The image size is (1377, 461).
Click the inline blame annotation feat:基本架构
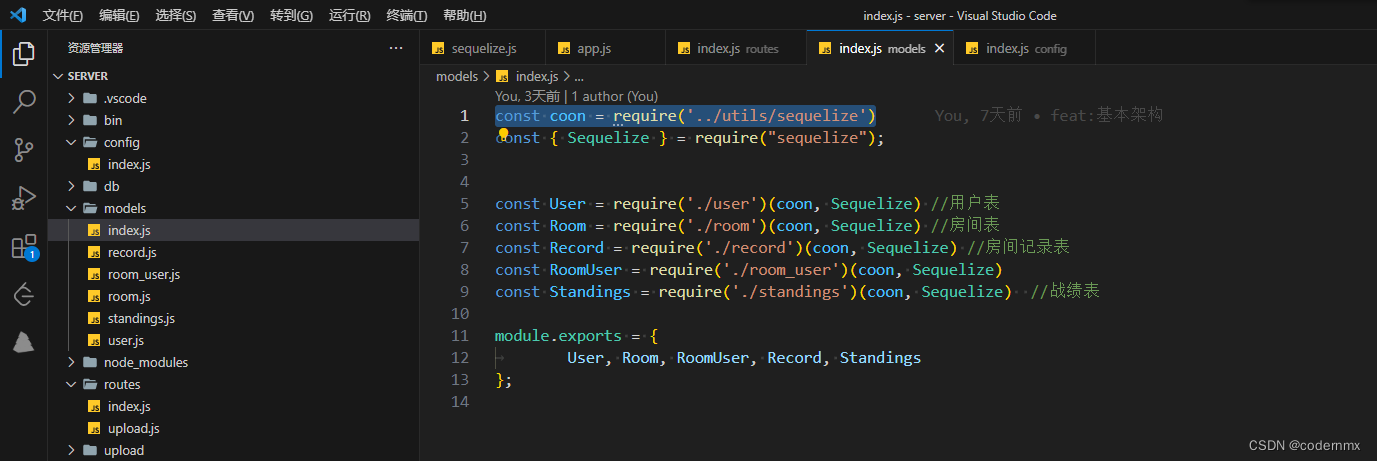coord(1049,116)
